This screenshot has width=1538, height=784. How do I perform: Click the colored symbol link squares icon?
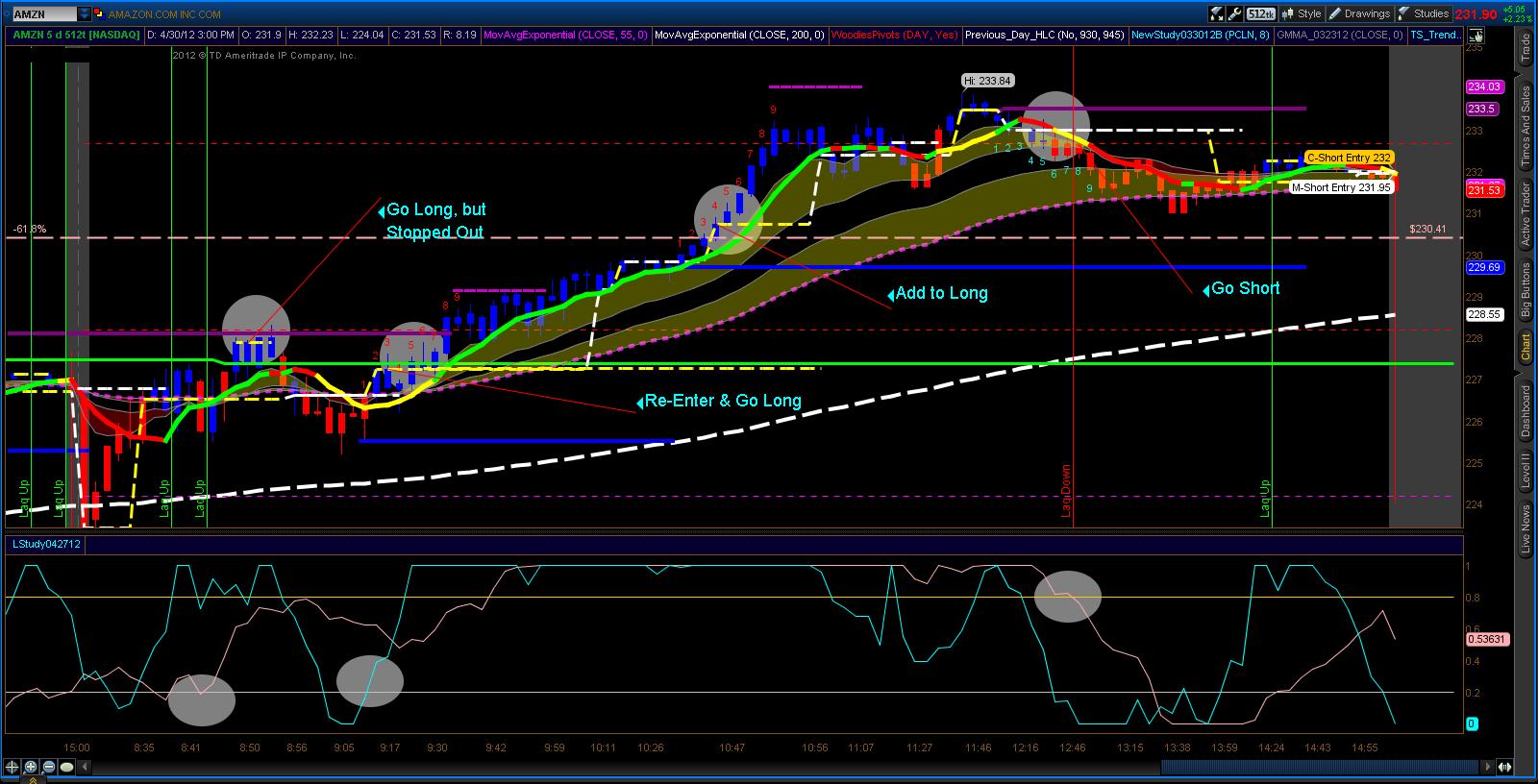(x=98, y=14)
